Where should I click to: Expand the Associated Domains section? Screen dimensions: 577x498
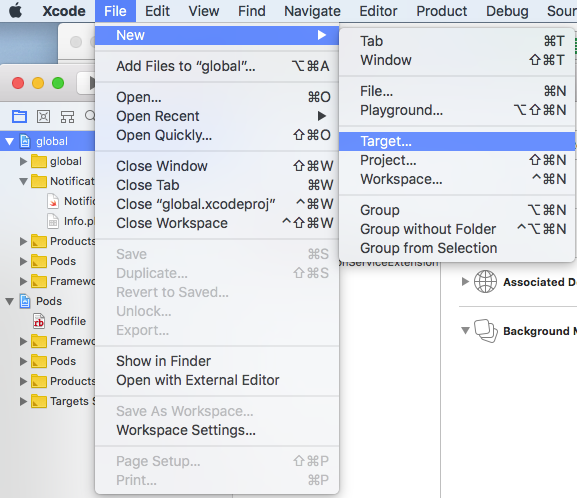click(x=465, y=282)
